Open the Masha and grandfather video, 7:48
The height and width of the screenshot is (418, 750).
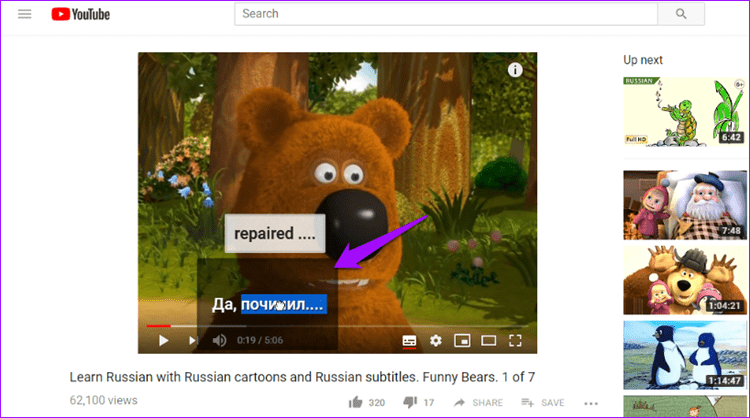click(x=684, y=205)
